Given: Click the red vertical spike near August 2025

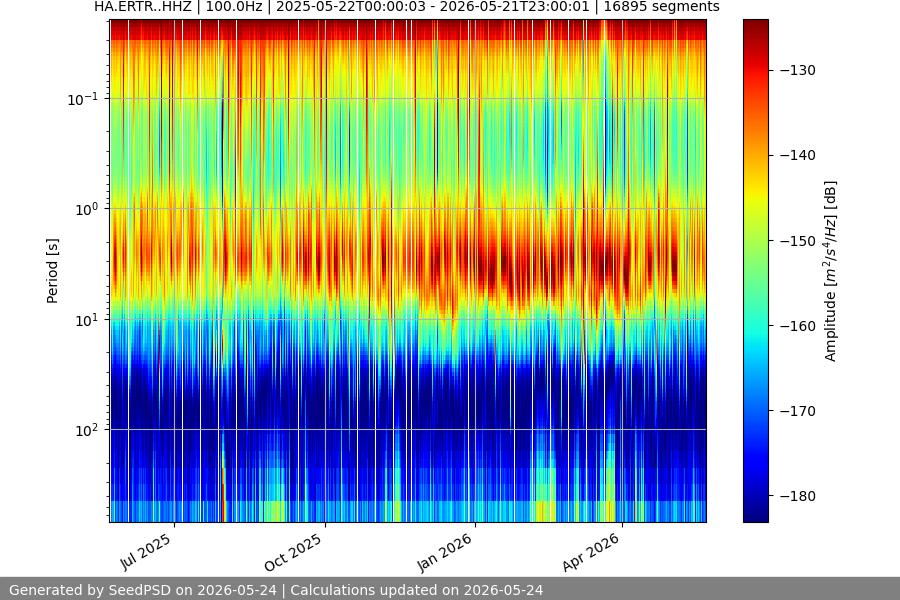Looking at the screenshot, I should click(224, 494).
